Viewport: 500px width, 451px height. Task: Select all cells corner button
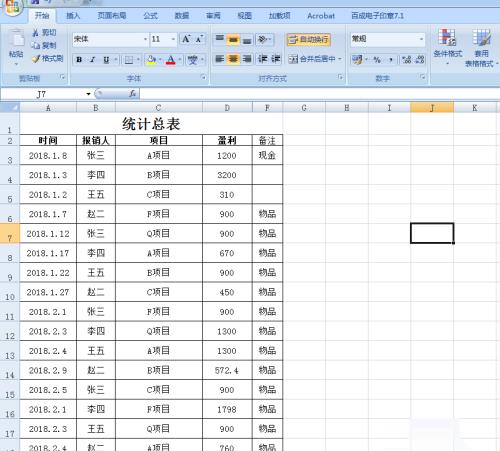point(10,108)
